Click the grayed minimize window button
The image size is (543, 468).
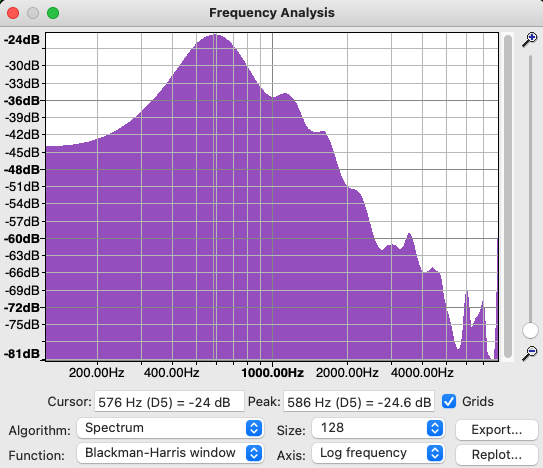click(x=33, y=13)
